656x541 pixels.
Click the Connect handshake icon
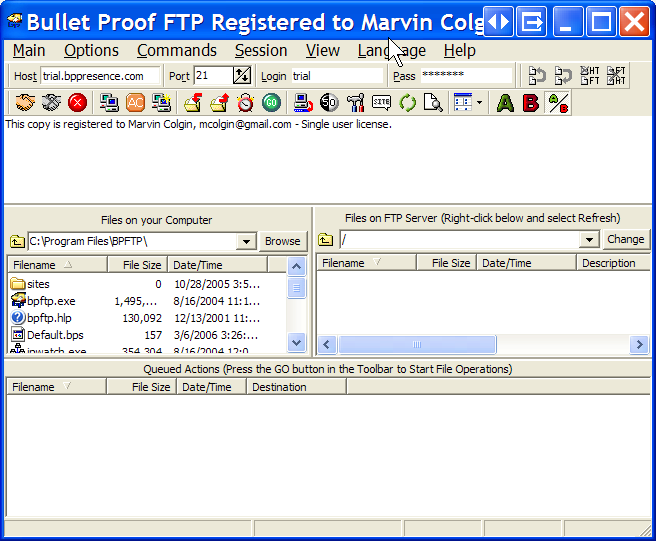[24, 102]
